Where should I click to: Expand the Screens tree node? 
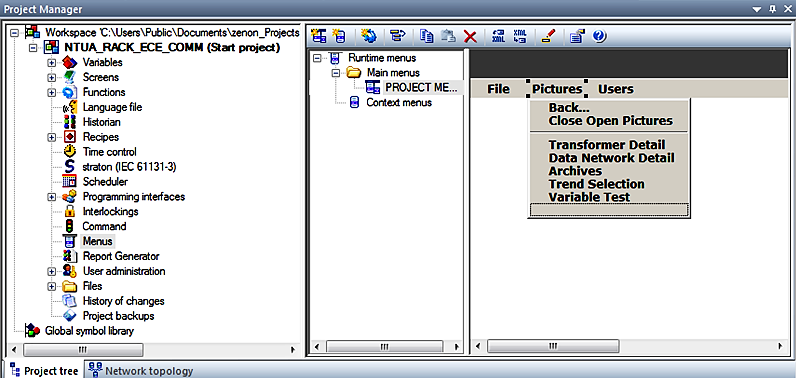[x=51, y=78]
